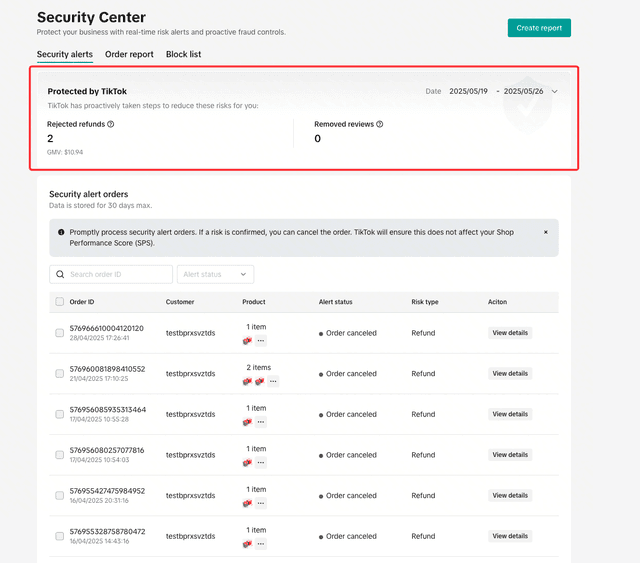View details for order 576956085935313464
Screen dimensions: 640x563
tap(510, 414)
